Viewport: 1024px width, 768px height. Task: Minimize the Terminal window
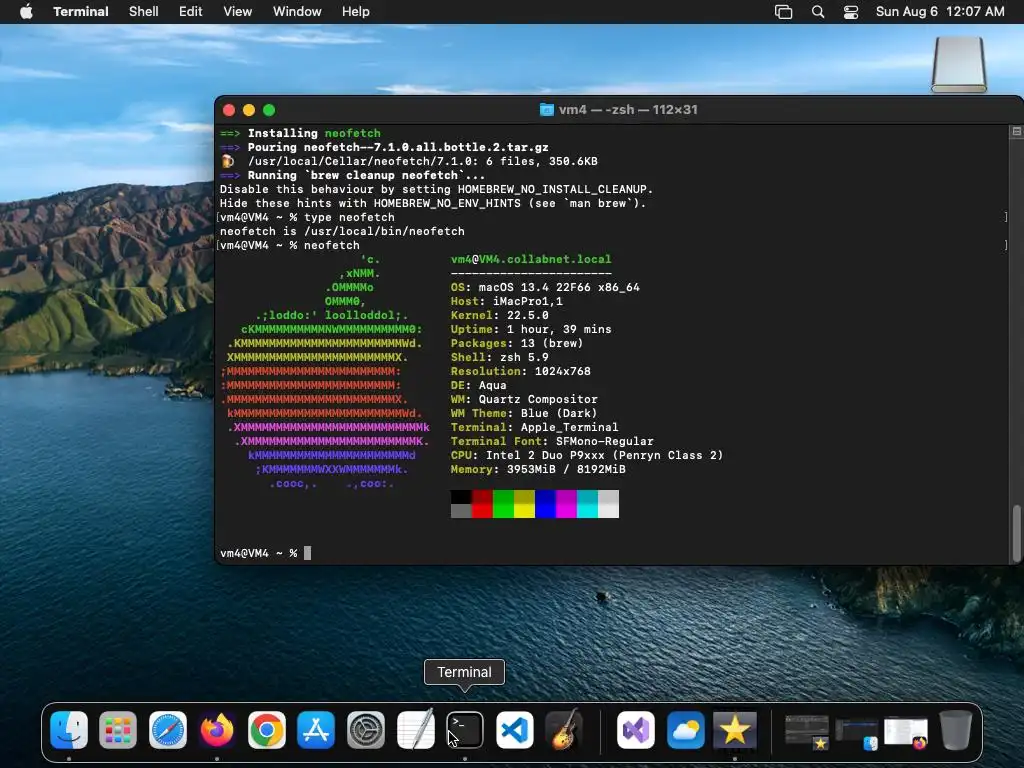(249, 110)
